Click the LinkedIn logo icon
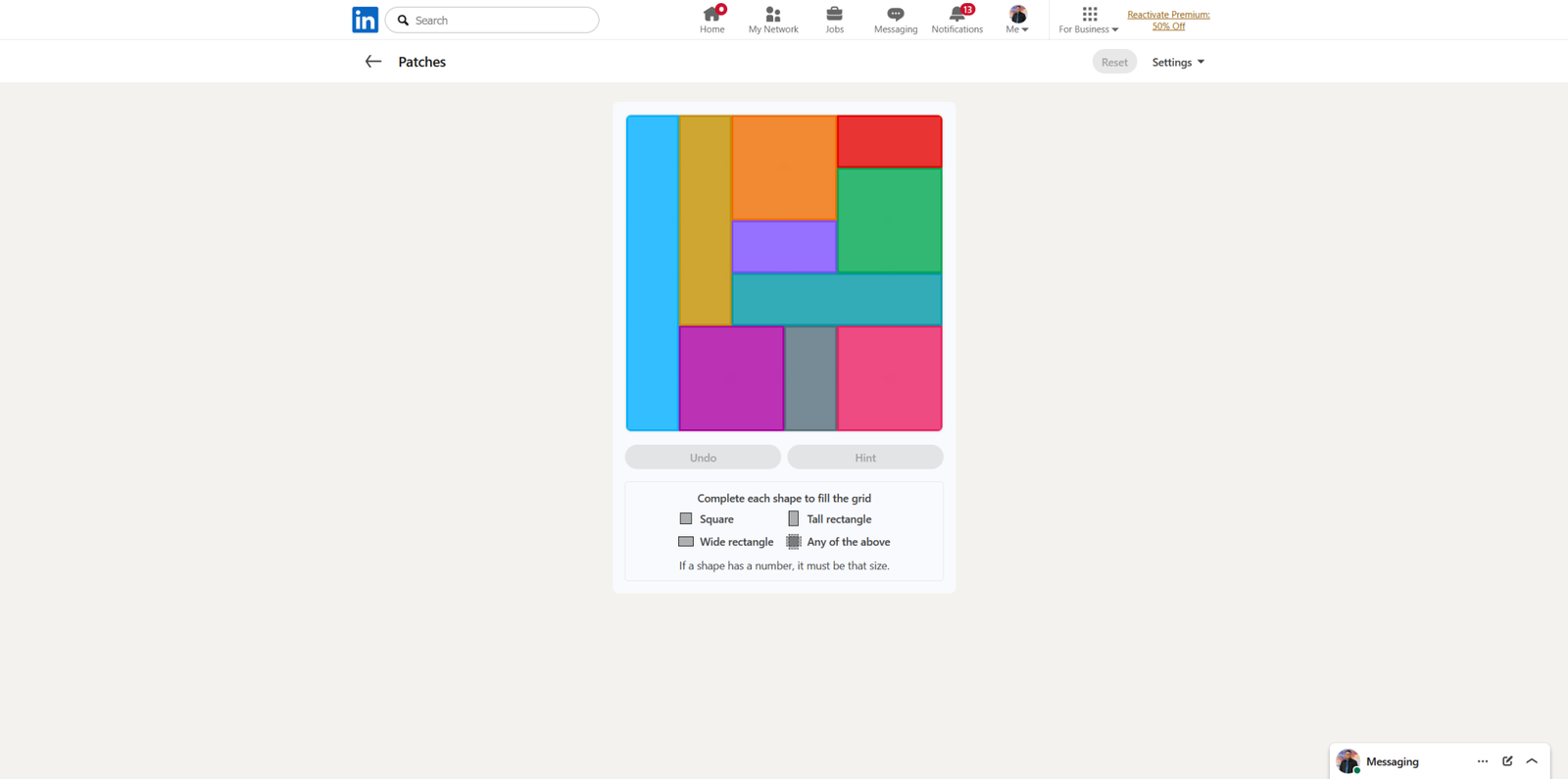1568x779 pixels. point(365,20)
